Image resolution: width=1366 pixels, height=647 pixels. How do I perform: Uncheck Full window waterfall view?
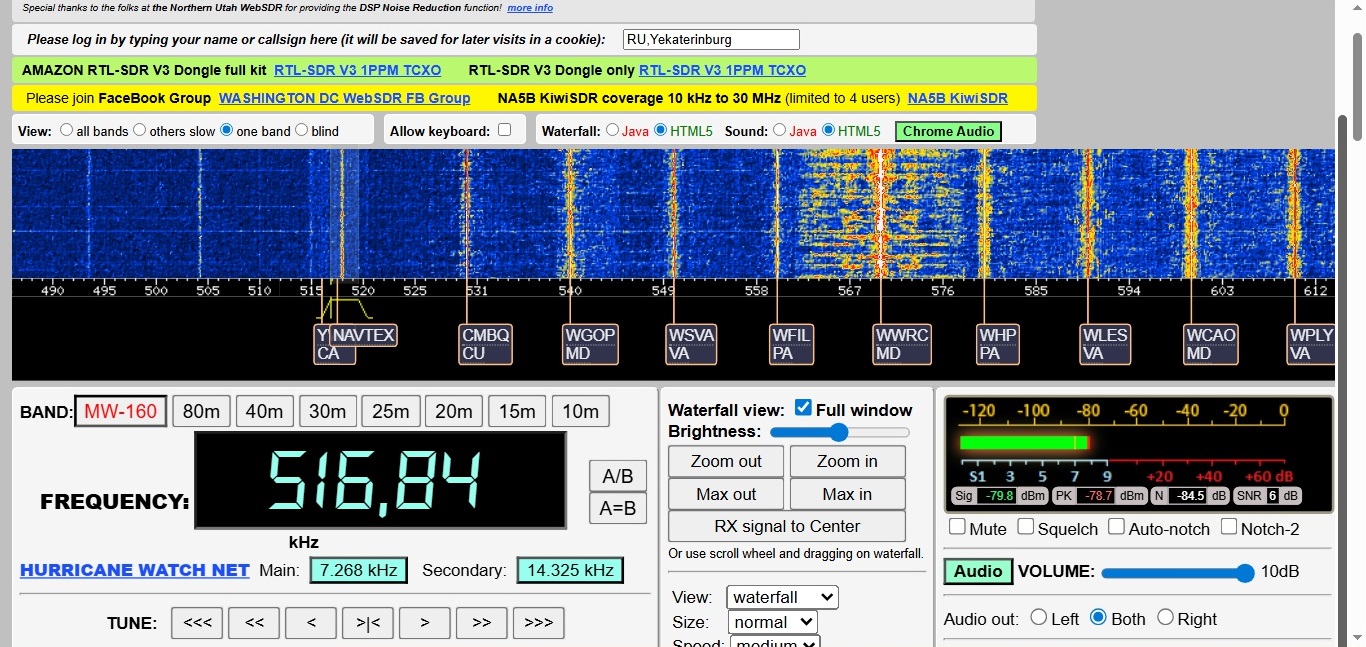tap(803, 408)
